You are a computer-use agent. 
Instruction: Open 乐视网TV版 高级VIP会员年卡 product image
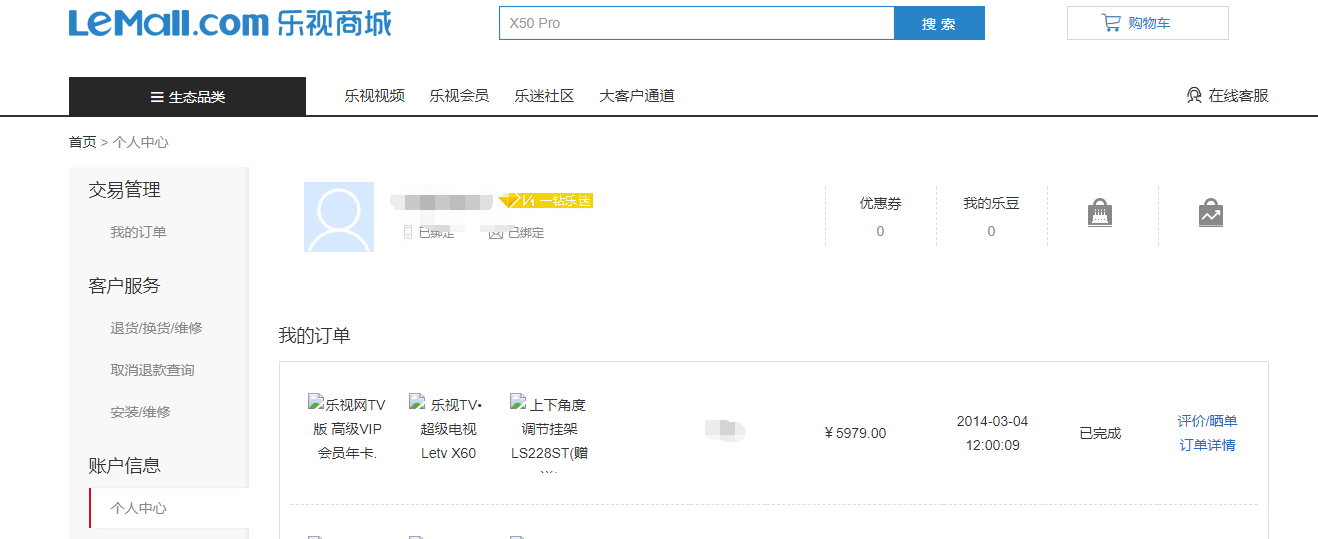point(347,429)
